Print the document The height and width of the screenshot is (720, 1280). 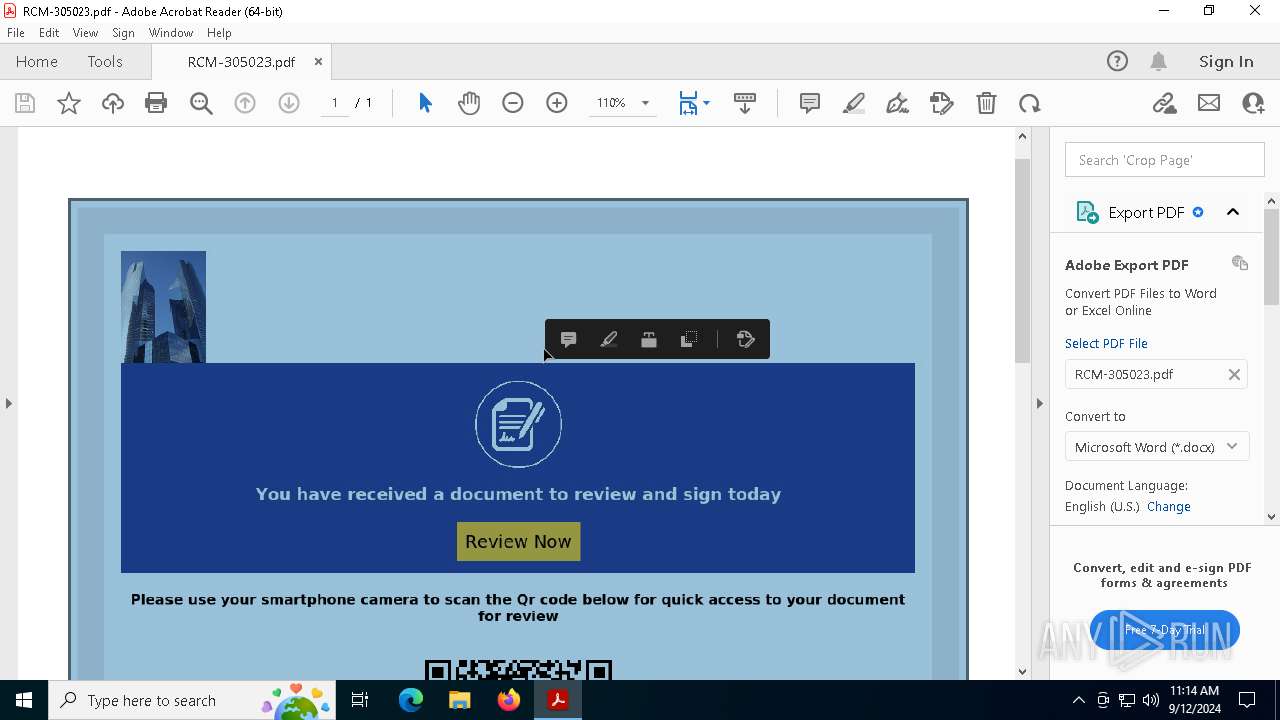pos(156,103)
